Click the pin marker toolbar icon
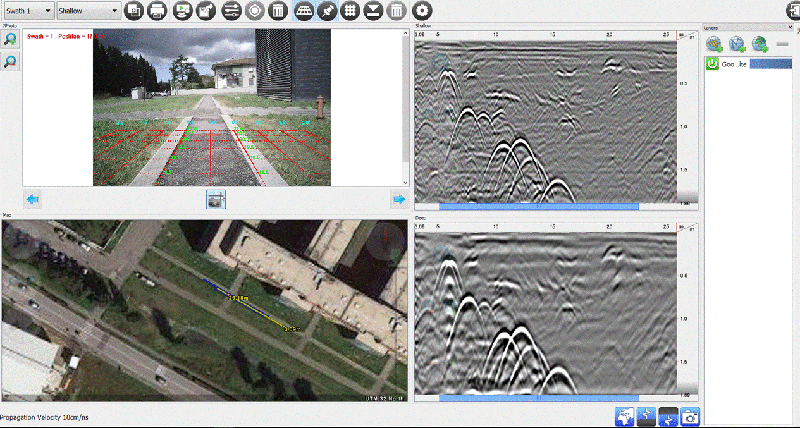This screenshot has width=800, height=428. (325, 11)
